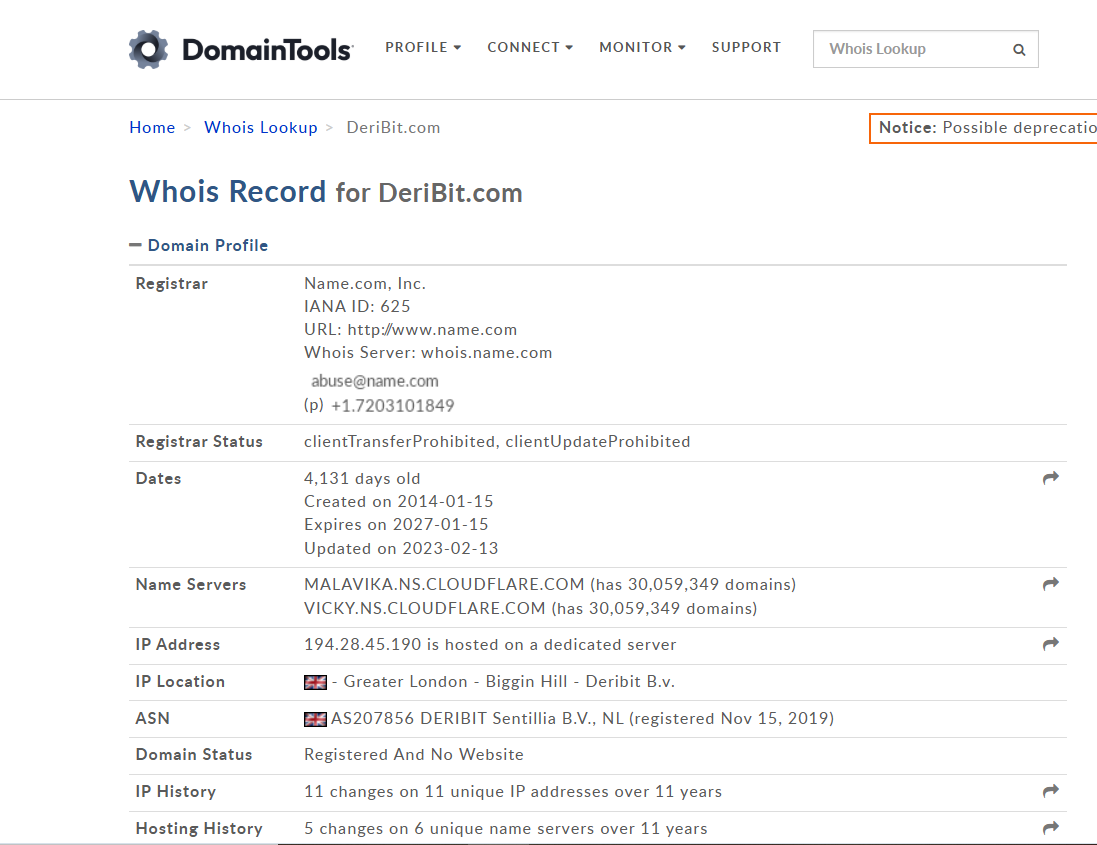Image resolution: width=1097 pixels, height=845 pixels.
Task: Click the Registrar Status row label
Action: pos(199,441)
